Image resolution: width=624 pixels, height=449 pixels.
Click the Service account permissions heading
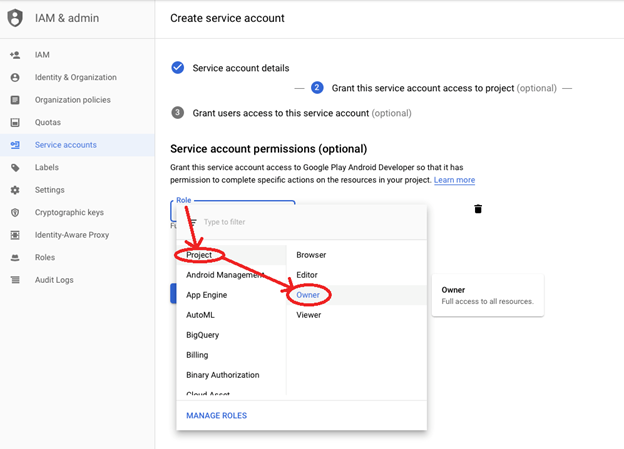pyautogui.click(x=269, y=149)
